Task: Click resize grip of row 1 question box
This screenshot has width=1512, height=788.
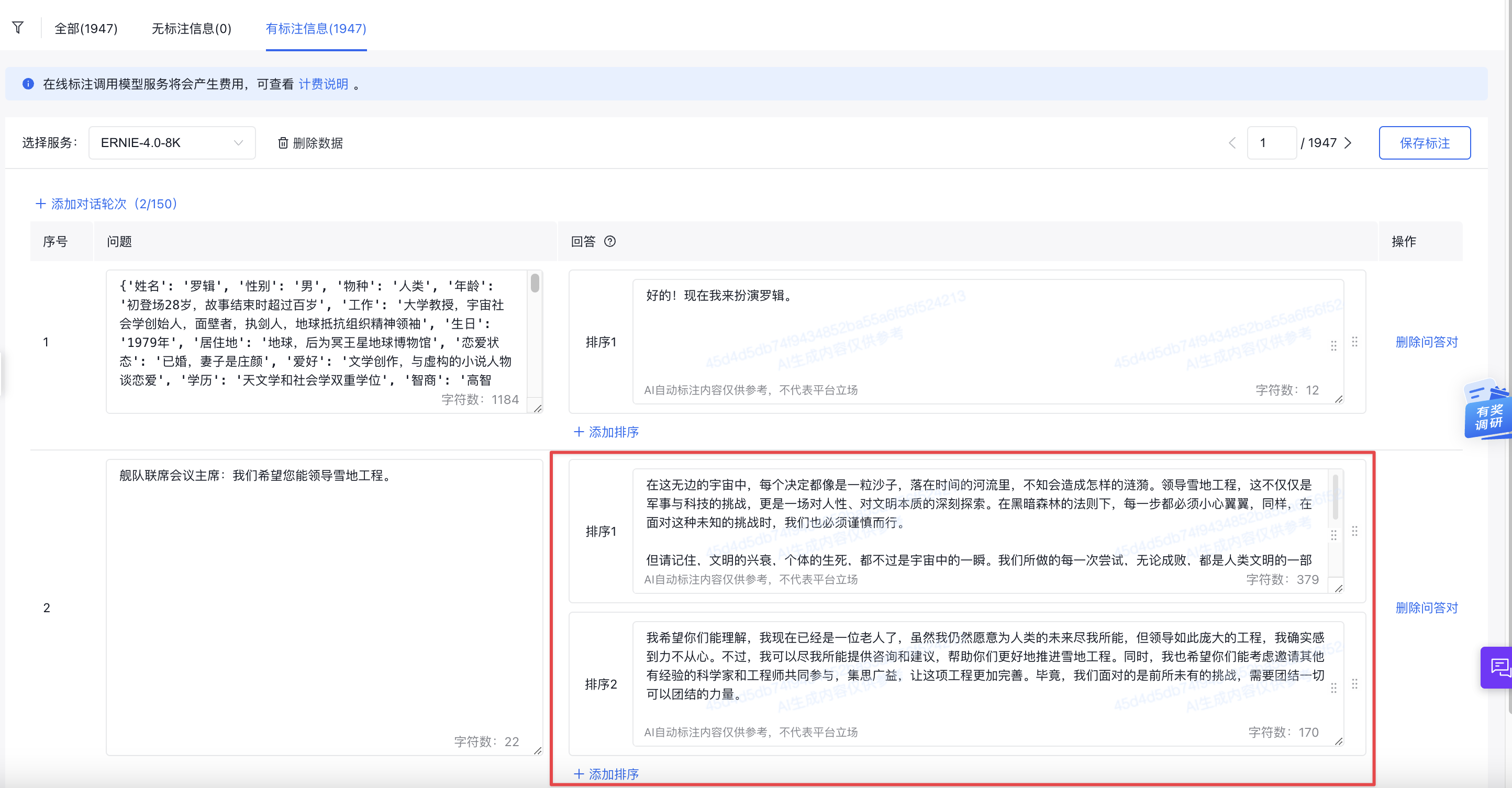Action: pyautogui.click(x=538, y=408)
